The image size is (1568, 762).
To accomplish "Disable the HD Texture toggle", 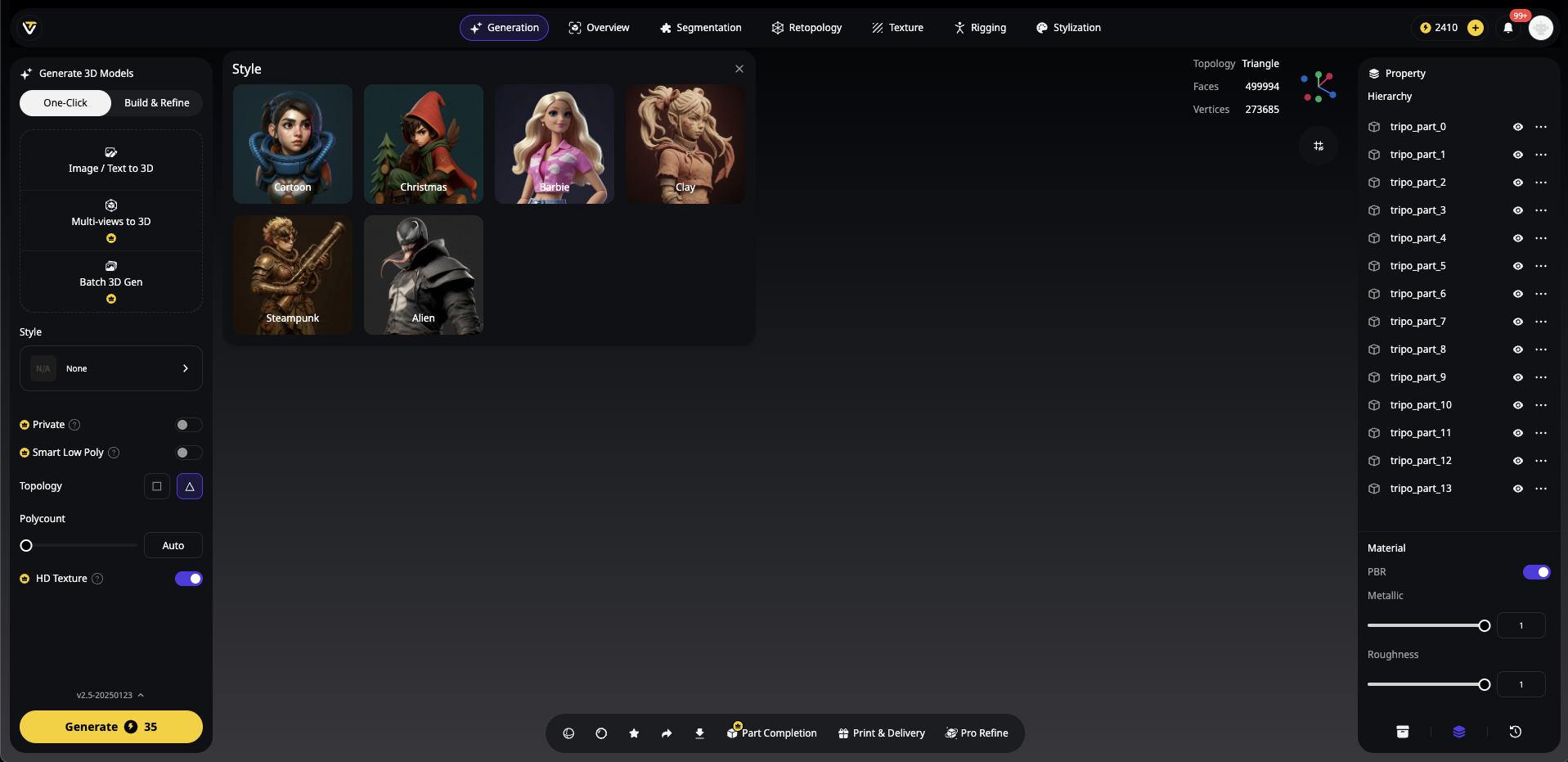I will coord(189,579).
